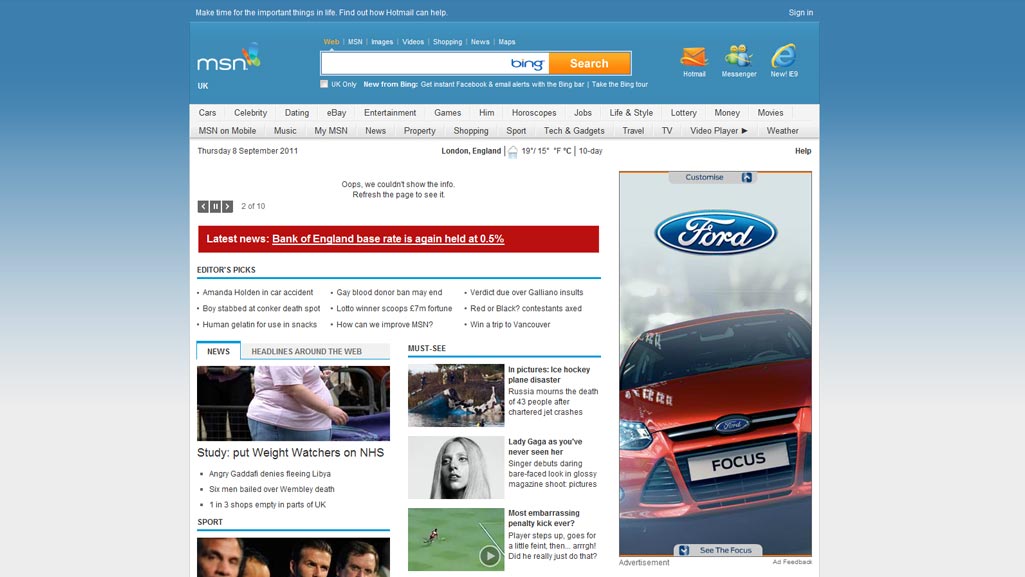Open the Property section
Screen dimensions: 1025x577
(x=420, y=131)
